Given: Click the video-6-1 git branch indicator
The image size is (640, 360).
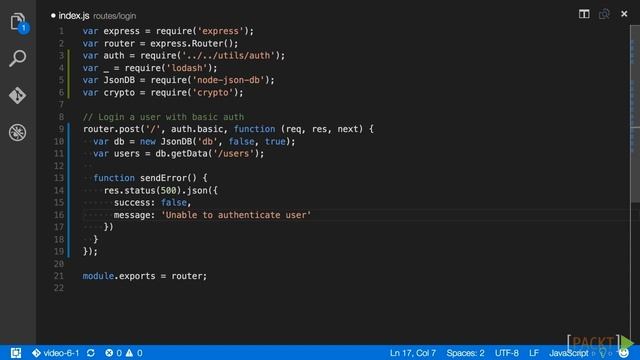Looking at the screenshot, I should (56, 353).
